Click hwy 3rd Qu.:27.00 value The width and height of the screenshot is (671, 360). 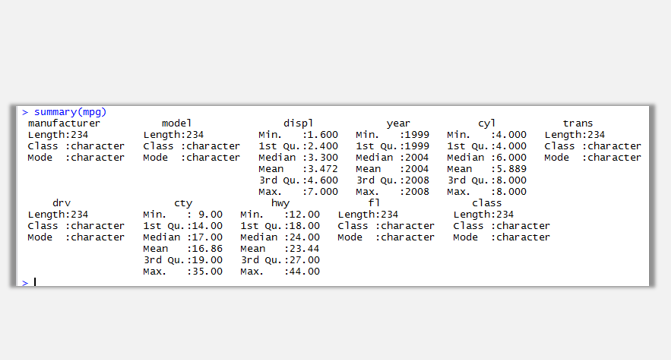(280, 260)
